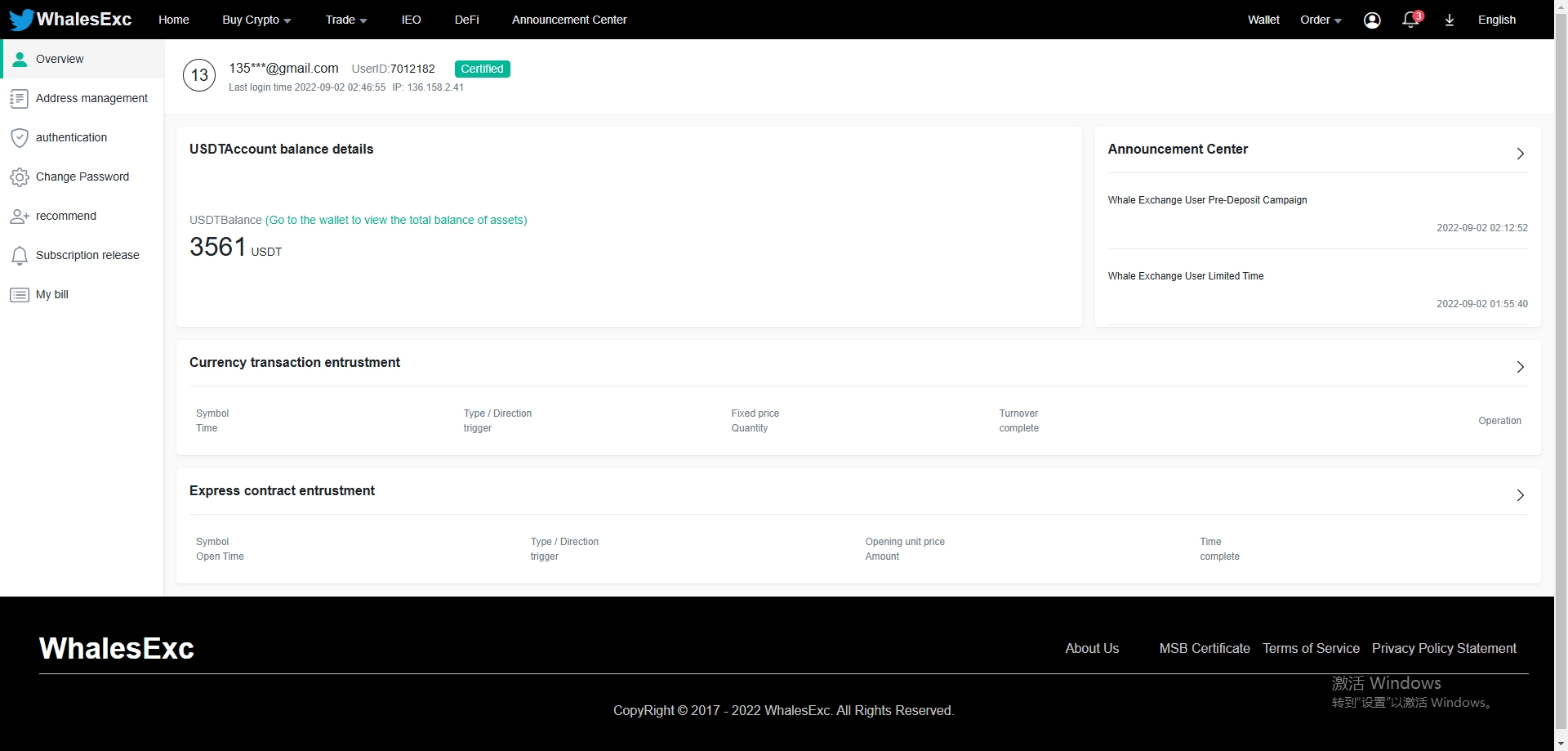Click the 2022-09-02 01:55:40 announcement timestamp

click(x=1482, y=304)
